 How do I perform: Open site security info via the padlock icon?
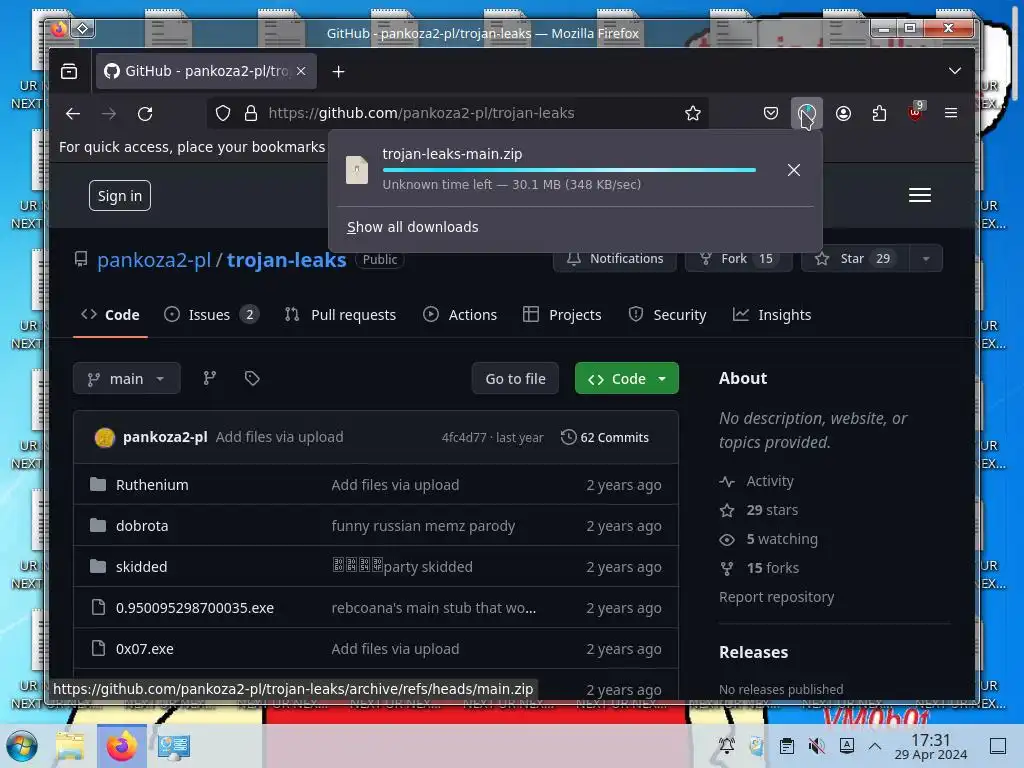coord(251,114)
